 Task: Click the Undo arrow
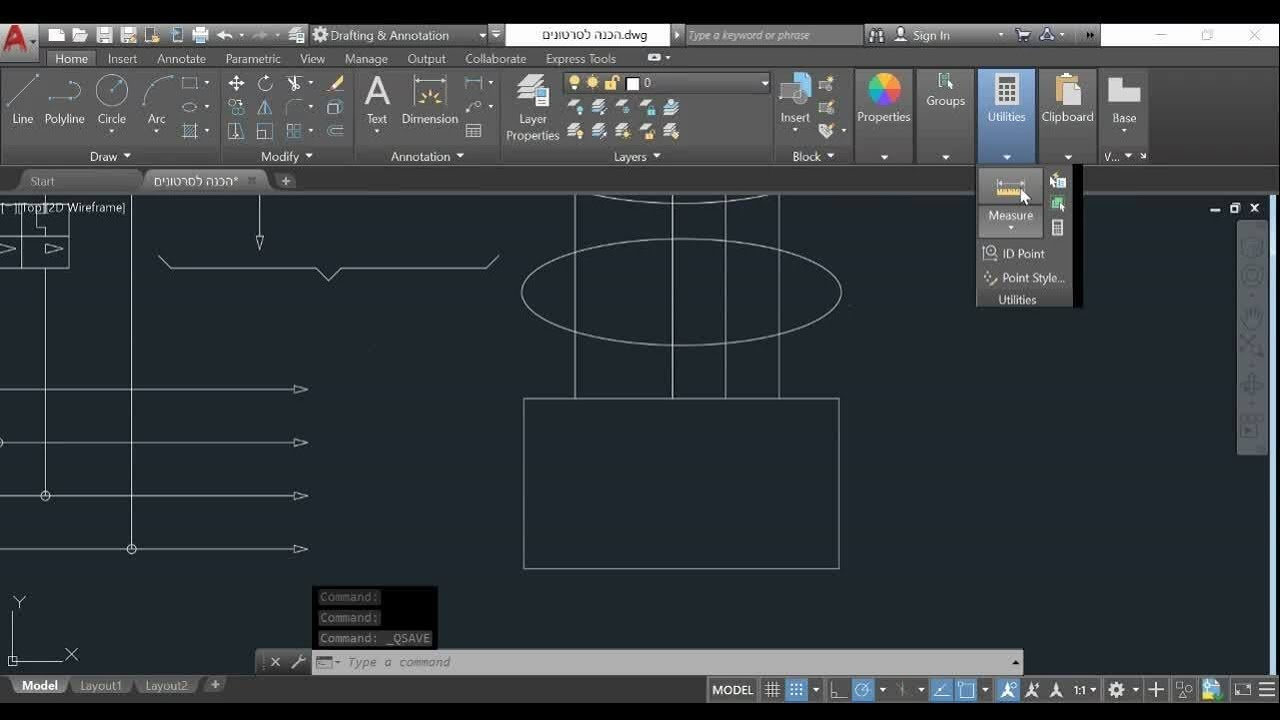(224, 35)
